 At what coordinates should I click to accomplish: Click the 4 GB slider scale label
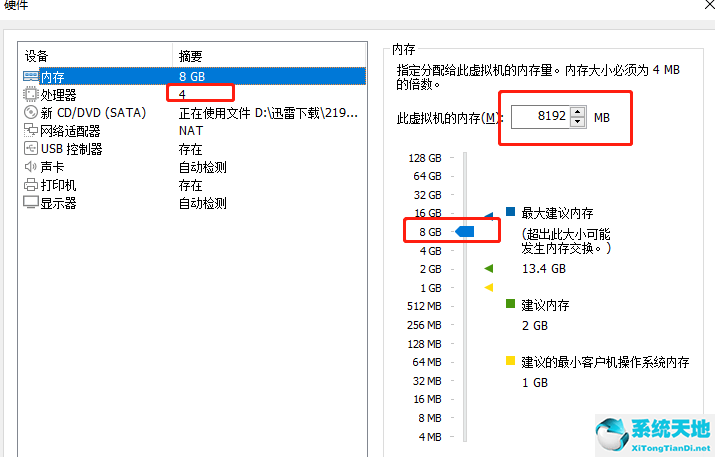pyautogui.click(x=430, y=251)
